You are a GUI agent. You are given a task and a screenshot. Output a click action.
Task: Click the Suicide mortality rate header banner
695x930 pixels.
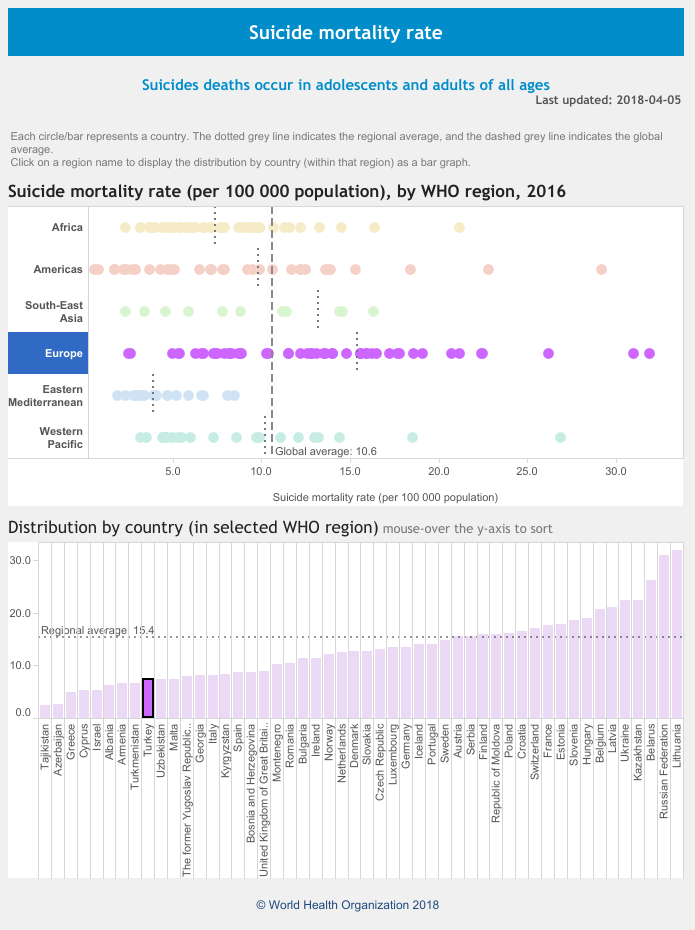point(345,33)
